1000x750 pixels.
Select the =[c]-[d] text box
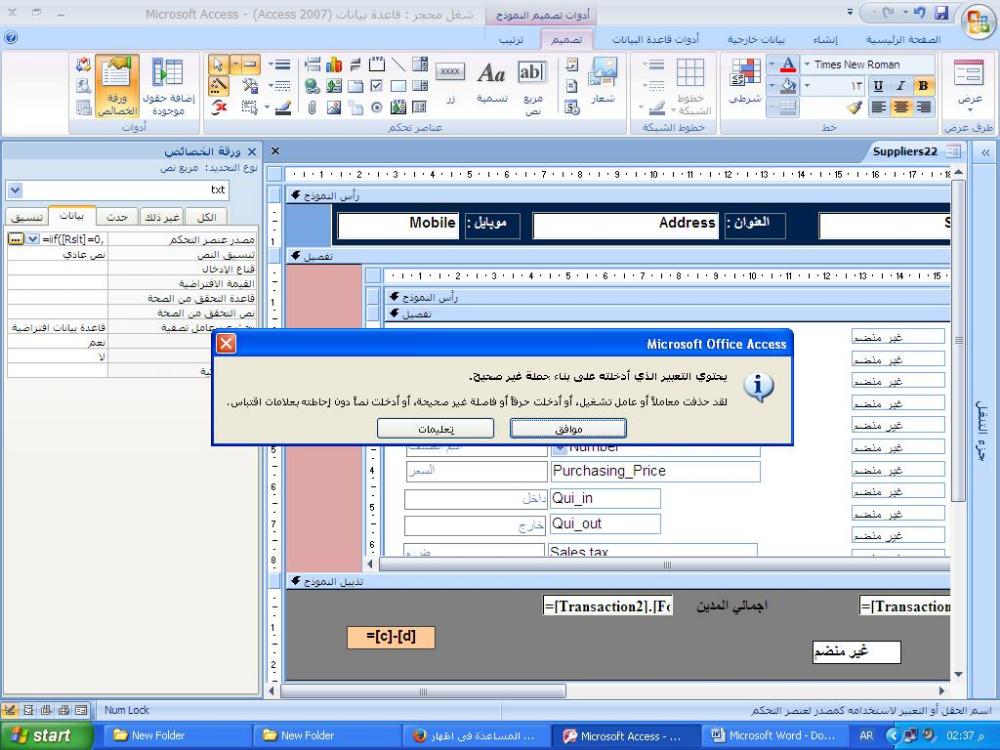(x=391, y=636)
